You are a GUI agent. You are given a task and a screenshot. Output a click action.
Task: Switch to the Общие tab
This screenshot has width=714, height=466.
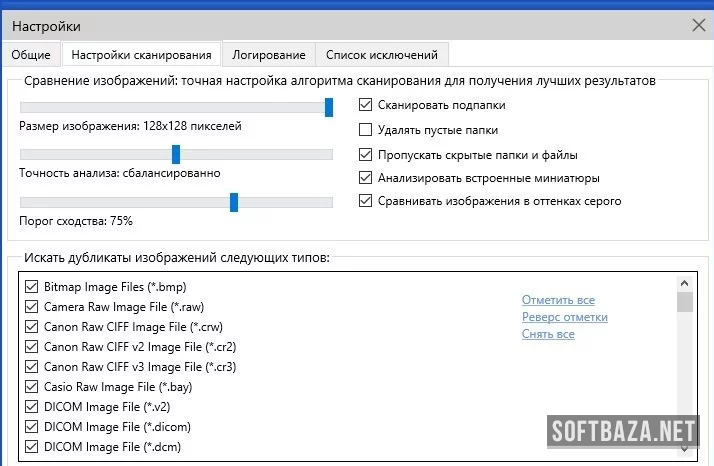point(32,55)
